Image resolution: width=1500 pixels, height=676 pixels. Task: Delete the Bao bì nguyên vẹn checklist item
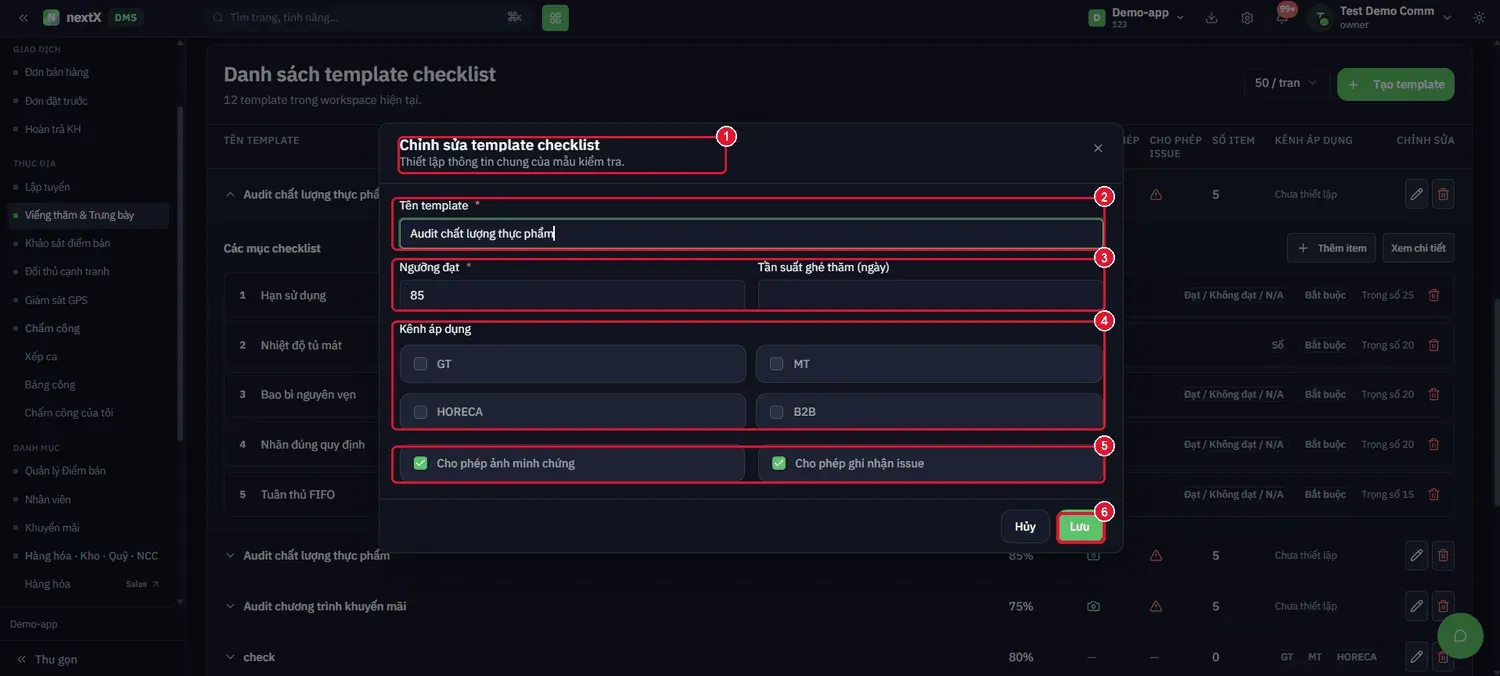pyautogui.click(x=1434, y=394)
